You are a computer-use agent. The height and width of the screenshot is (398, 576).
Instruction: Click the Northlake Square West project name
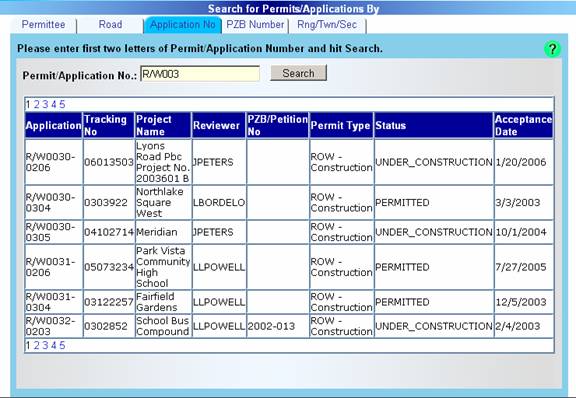point(160,202)
